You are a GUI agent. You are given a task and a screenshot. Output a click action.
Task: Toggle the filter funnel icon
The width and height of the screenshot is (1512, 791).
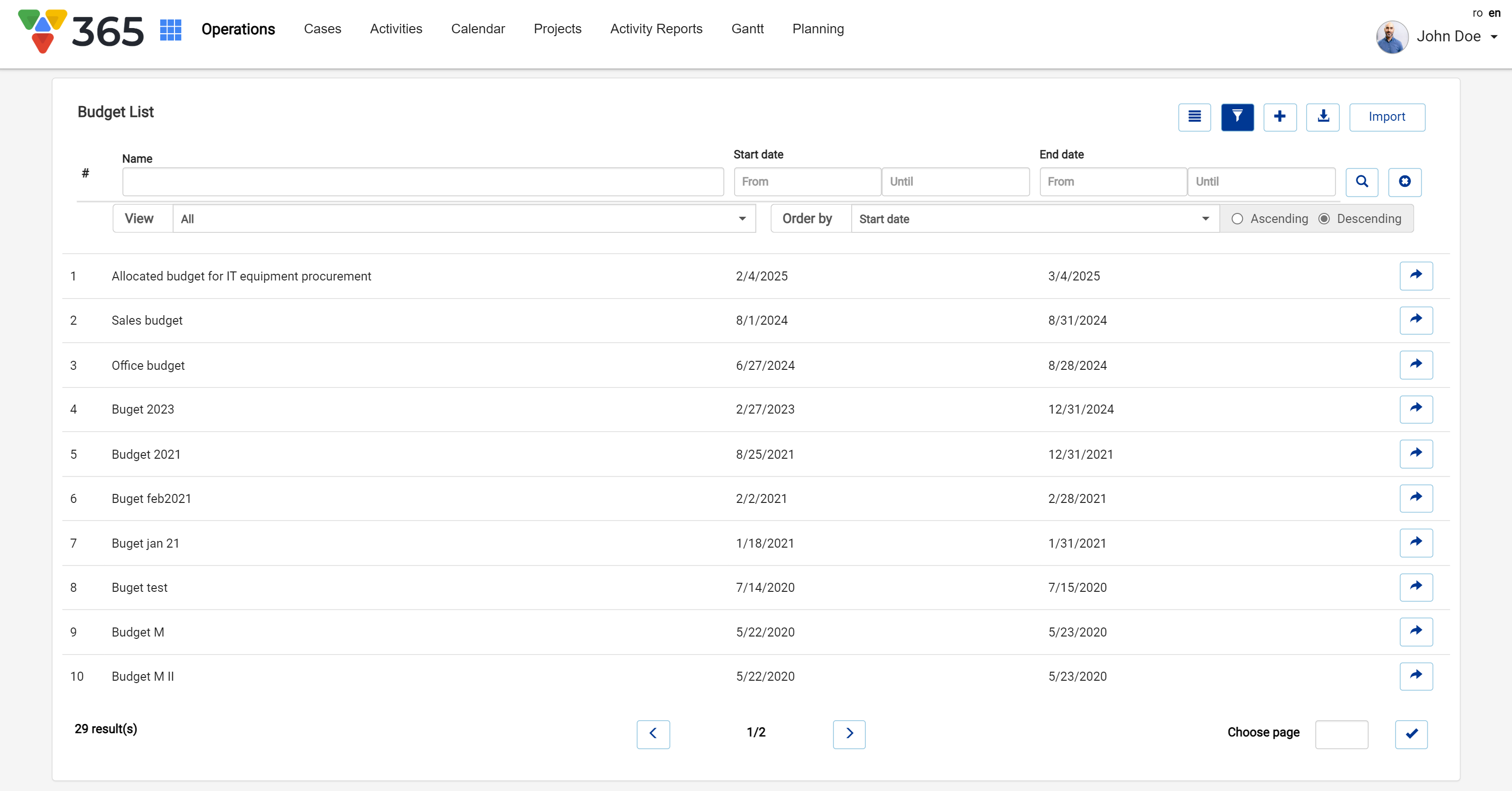pyautogui.click(x=1237, y=117)
